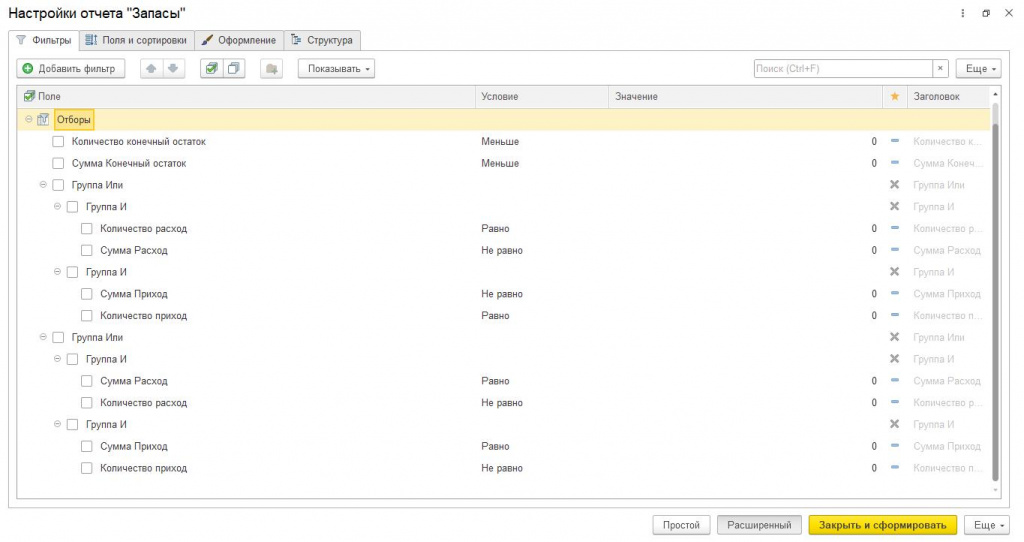Click the dash icon for Сумма Конечный остаток
Screen dimensions: 1024x542
coord(895,163)
